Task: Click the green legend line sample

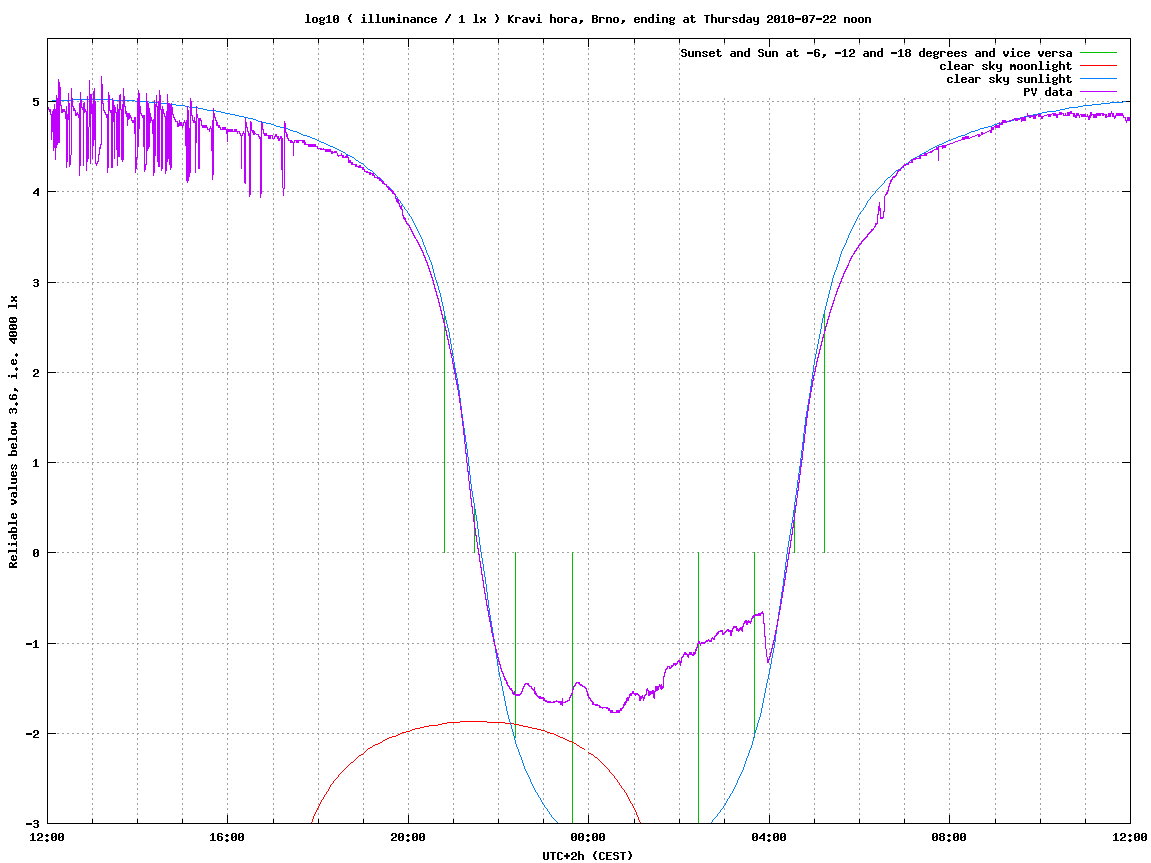Action: pos(1097,53)
